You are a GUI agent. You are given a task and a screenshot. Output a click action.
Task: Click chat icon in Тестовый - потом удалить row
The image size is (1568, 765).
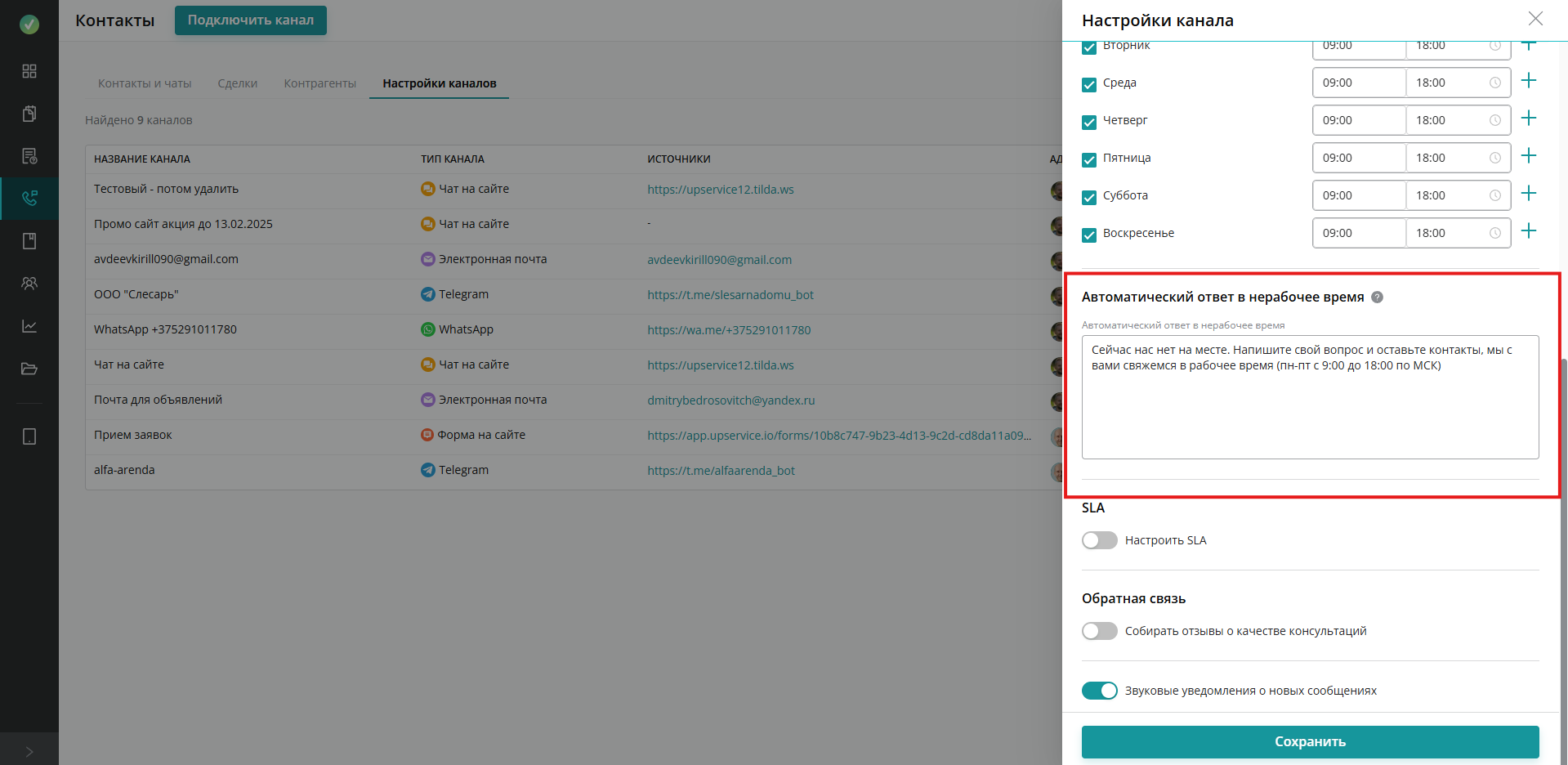[427, 189]
